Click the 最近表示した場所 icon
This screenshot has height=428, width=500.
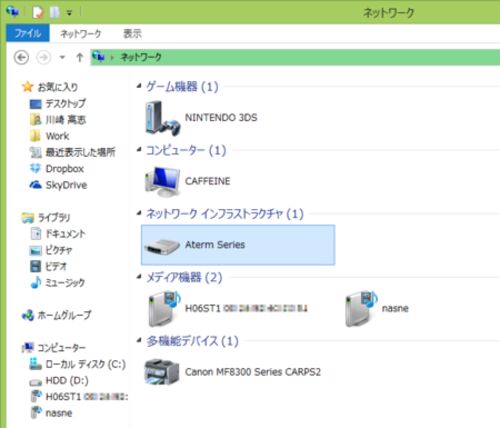click(x=35, y=152)
